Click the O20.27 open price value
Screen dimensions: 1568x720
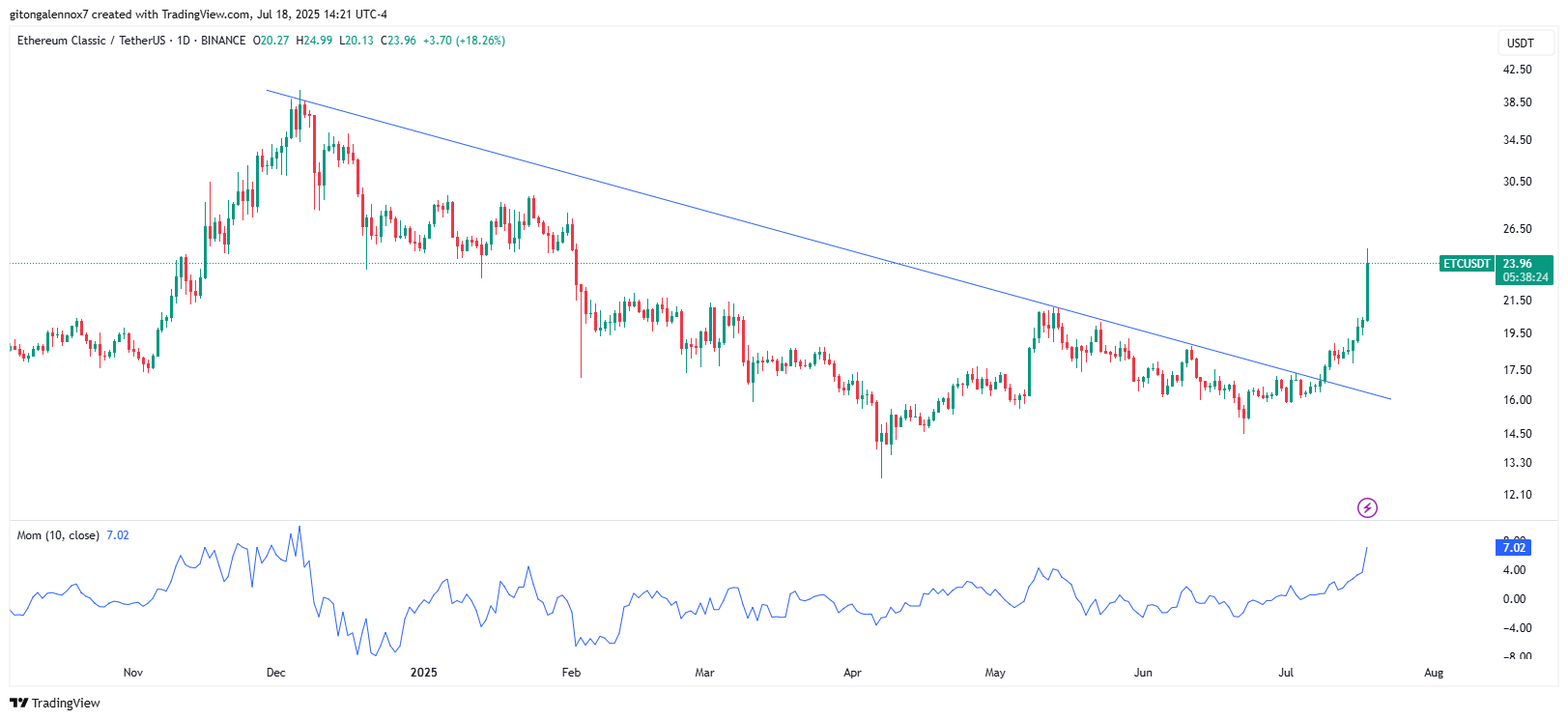(x=271, y=41)
